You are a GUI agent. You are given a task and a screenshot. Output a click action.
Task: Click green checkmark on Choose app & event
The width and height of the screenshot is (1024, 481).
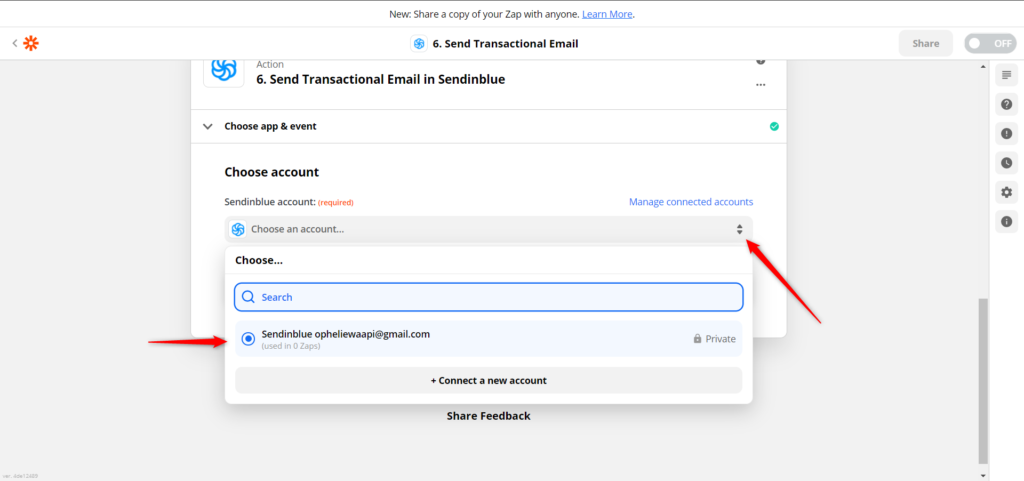tap(774, 127)
